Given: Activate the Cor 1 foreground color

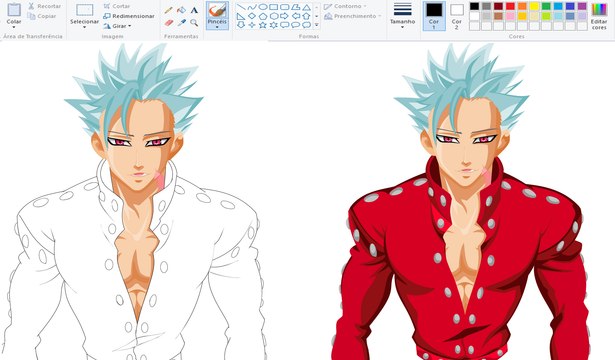Looking at the screenshot, I should (x=434, y=16).
